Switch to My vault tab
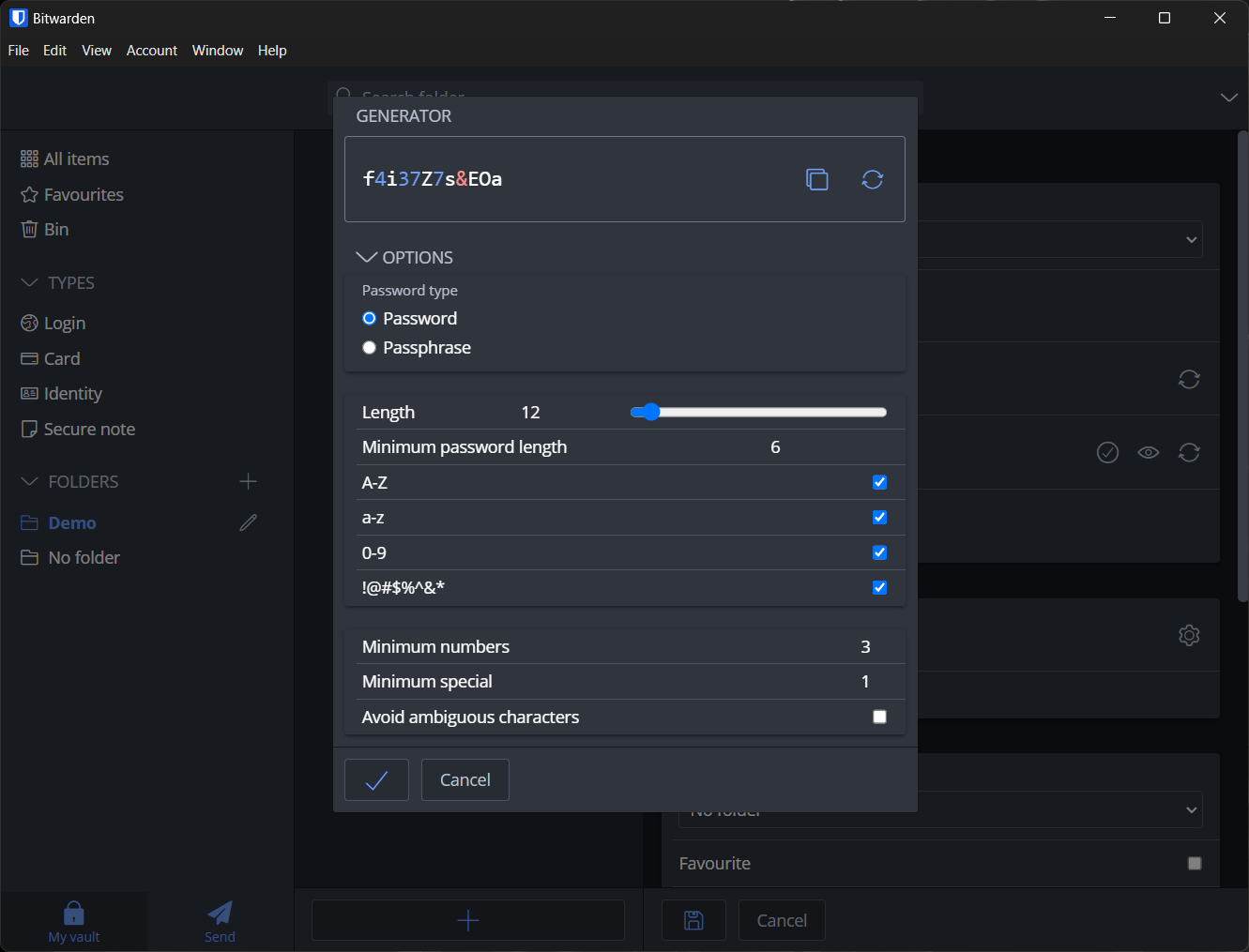 tap(74, 922)
